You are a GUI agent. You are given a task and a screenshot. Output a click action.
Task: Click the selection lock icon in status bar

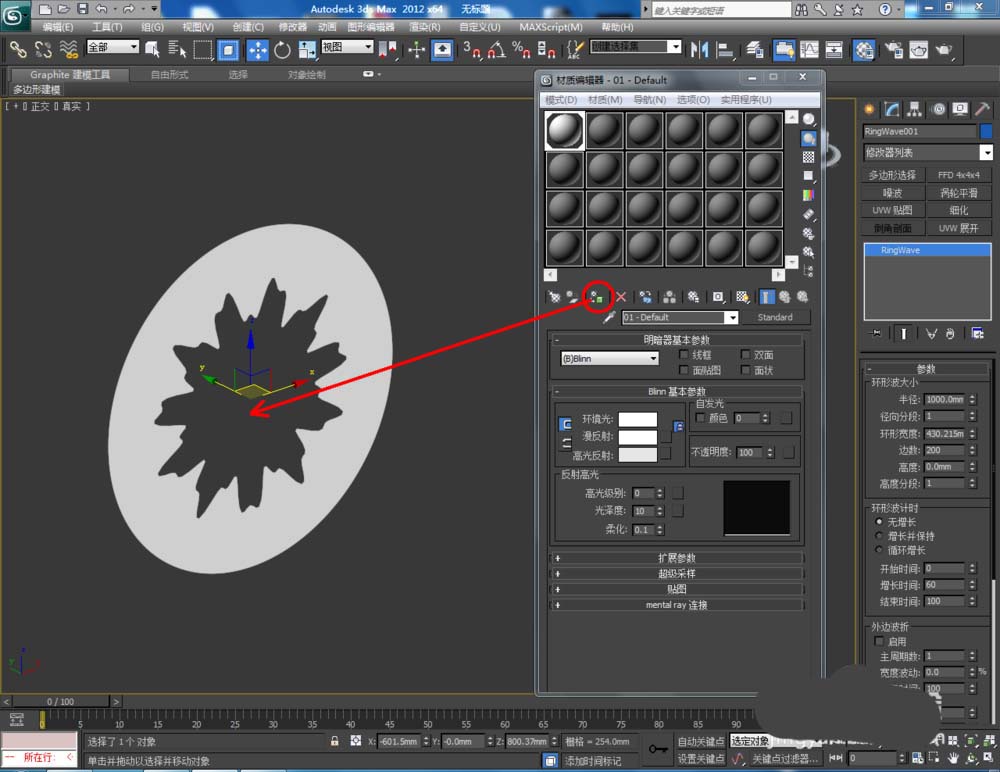point(334,741)
